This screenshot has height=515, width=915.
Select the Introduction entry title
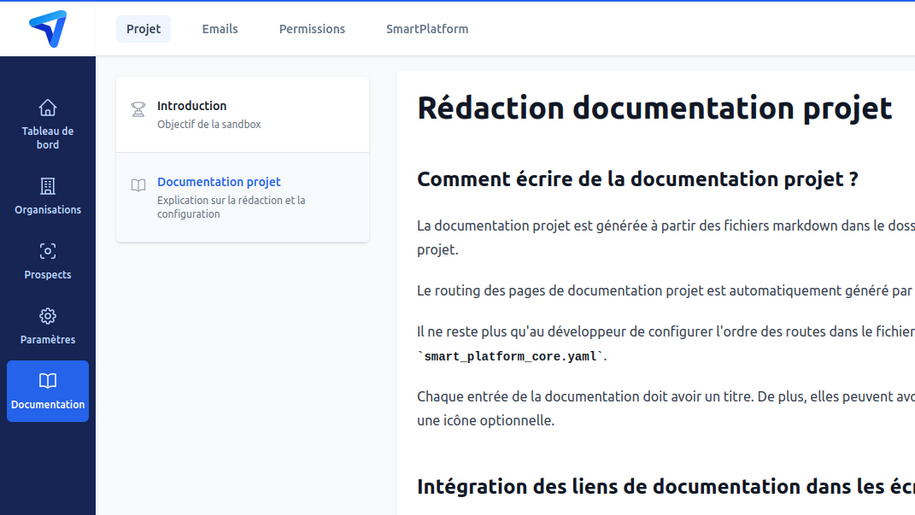[191, 106]
